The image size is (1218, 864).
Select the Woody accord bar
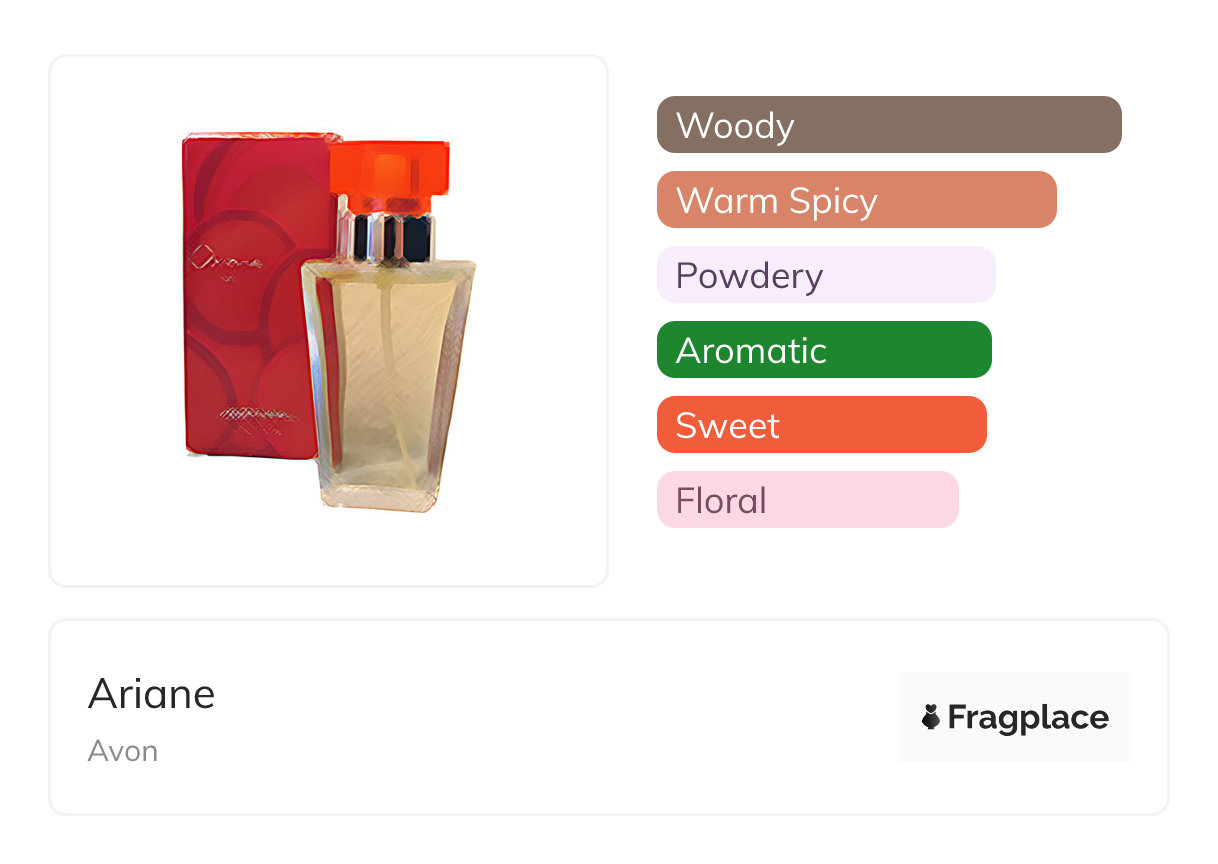(x=889, y=125)
